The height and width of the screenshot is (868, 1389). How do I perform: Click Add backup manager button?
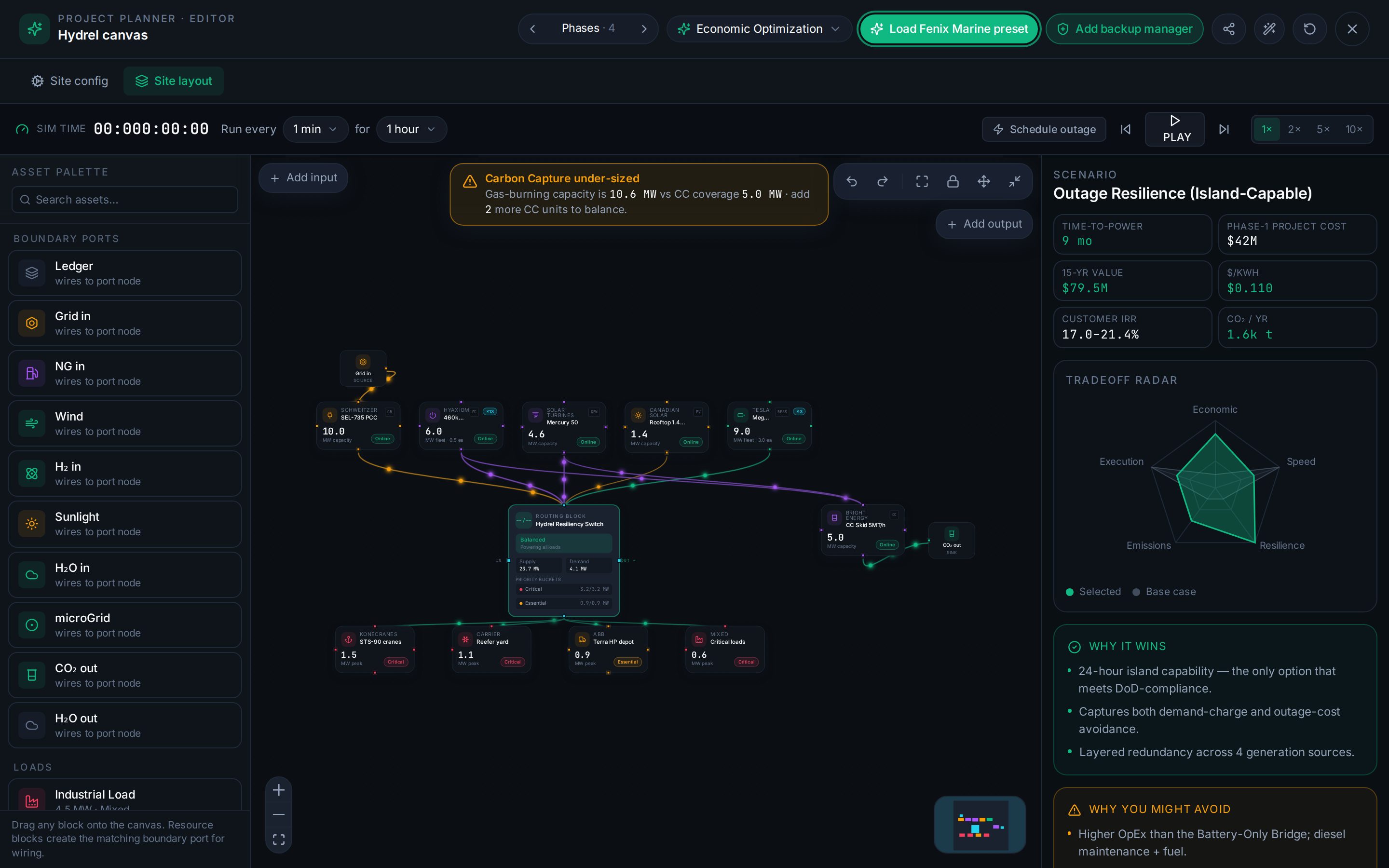coord(1124,29)
